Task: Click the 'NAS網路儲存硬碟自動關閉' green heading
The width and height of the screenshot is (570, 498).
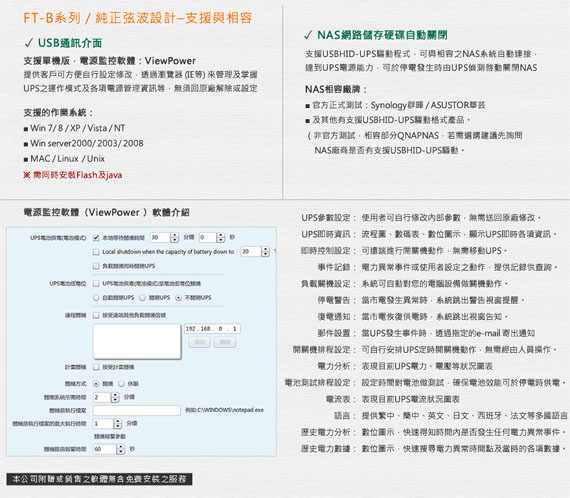Action: (382, 35)
